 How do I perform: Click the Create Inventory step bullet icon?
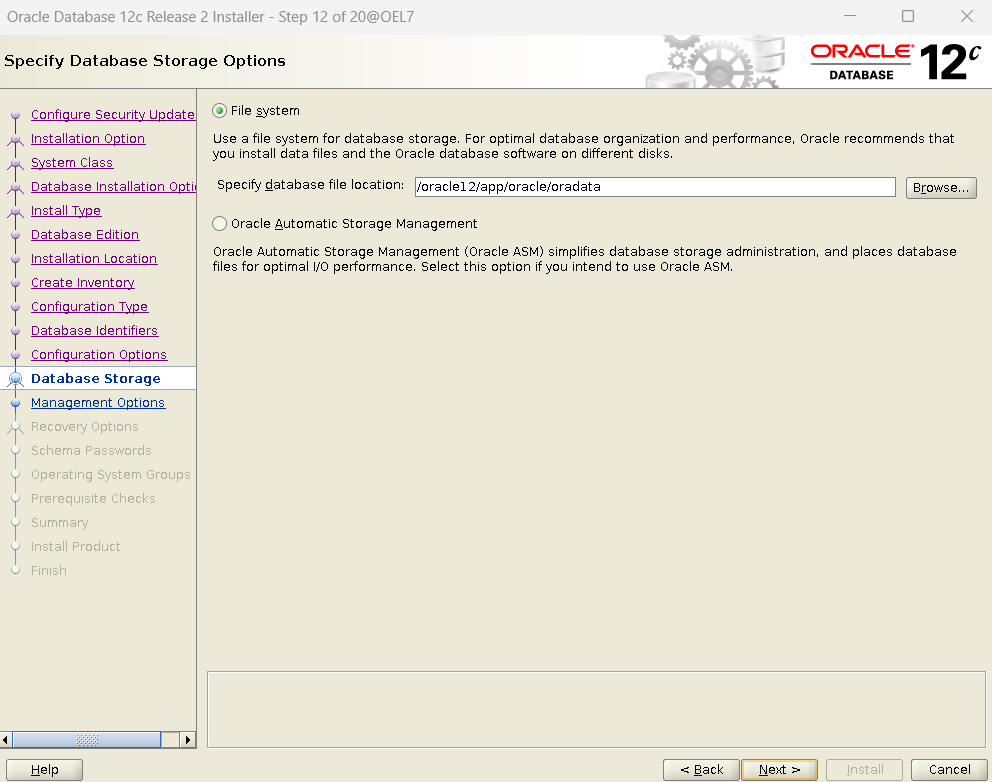[16, 283]
